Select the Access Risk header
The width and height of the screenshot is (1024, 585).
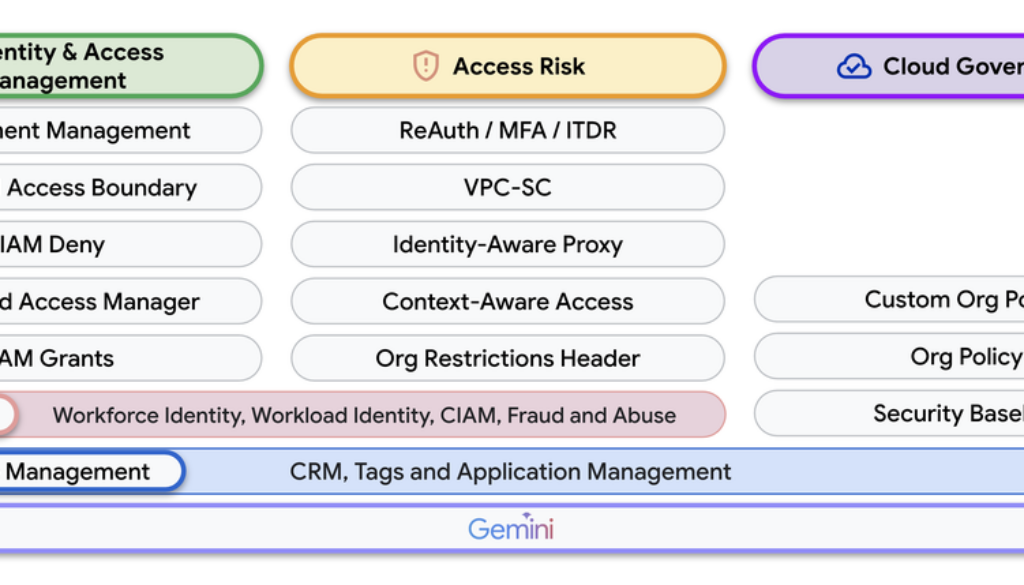[507, 67]
